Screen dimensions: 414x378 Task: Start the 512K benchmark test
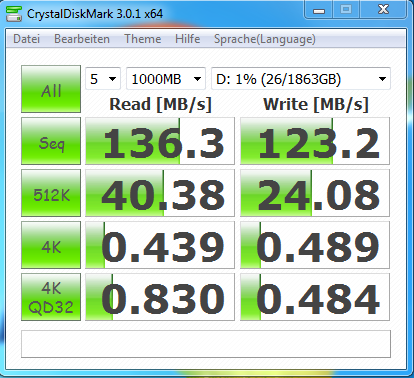[51, 193]
